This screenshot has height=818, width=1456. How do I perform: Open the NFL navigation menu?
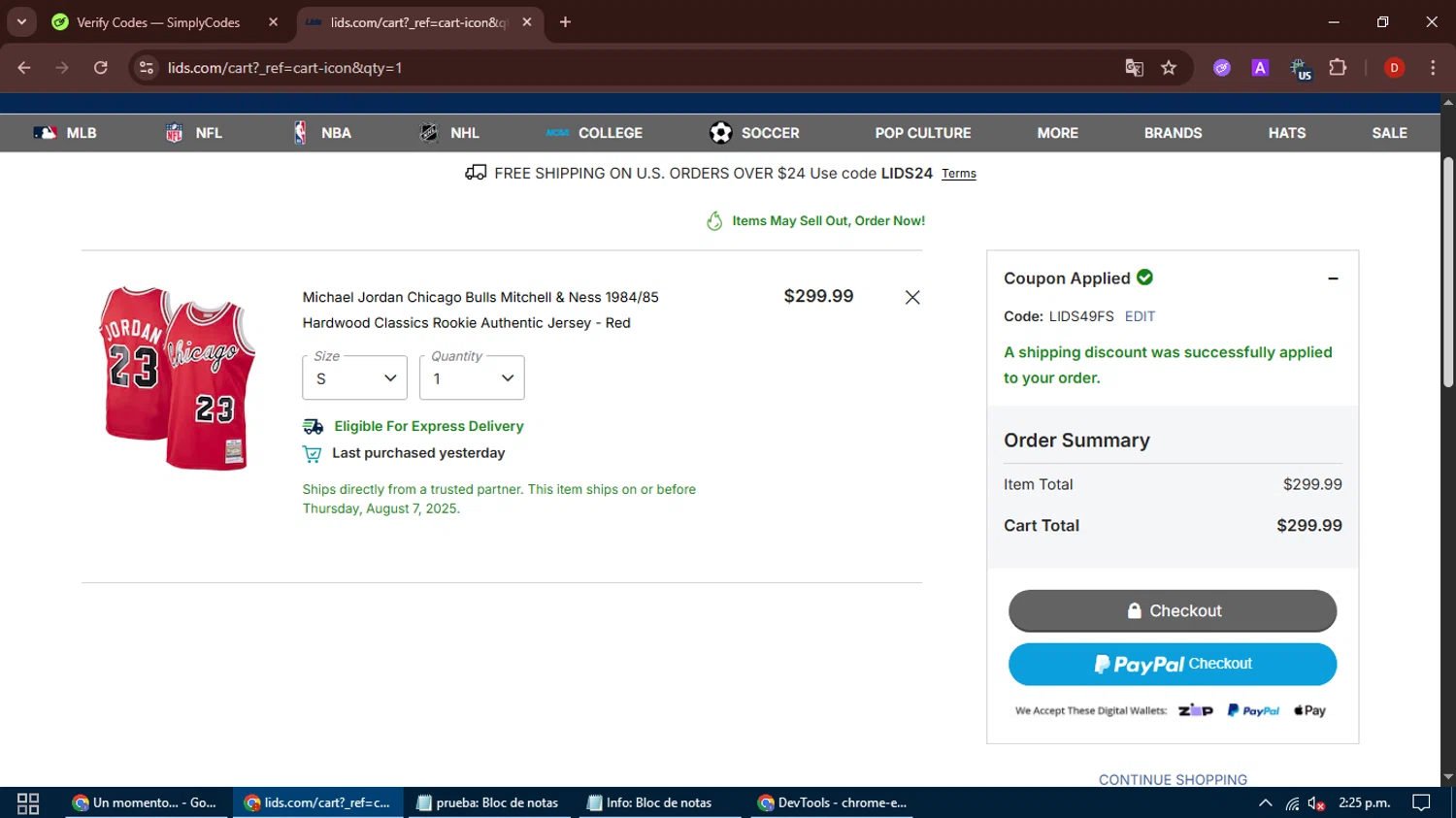point(193,133)
